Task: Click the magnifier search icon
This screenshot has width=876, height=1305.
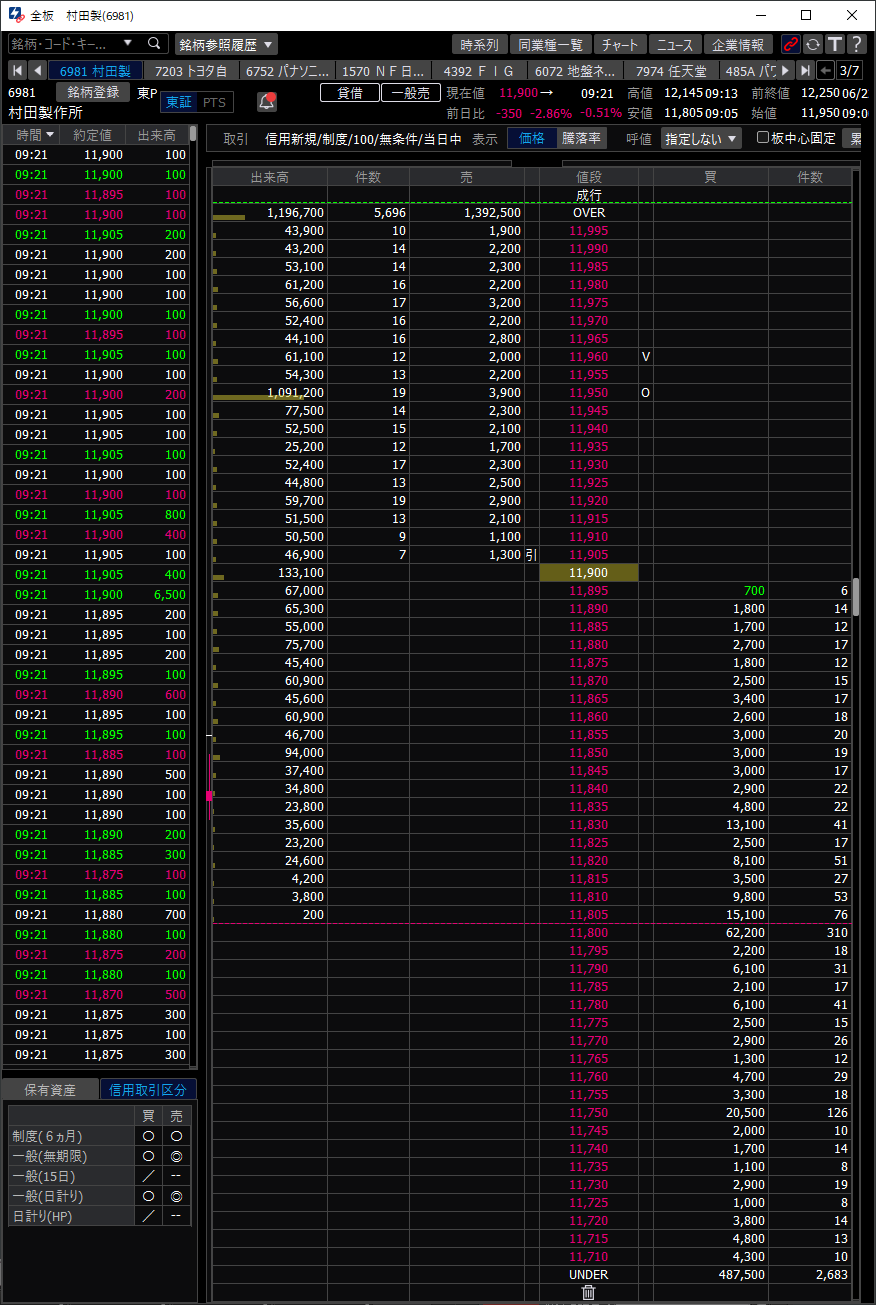Action: (154, 44)
